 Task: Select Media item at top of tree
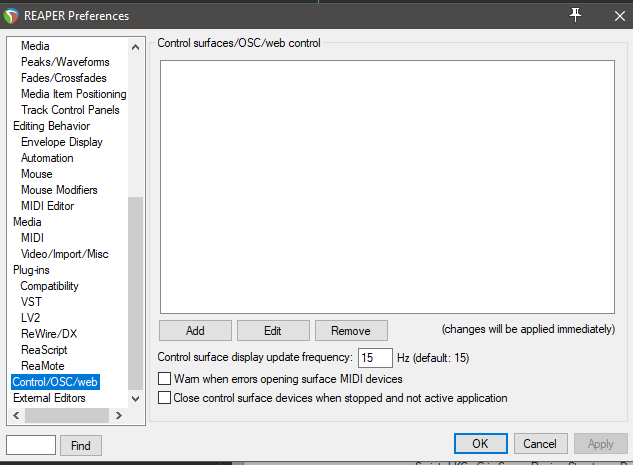[x=35, y=46]
